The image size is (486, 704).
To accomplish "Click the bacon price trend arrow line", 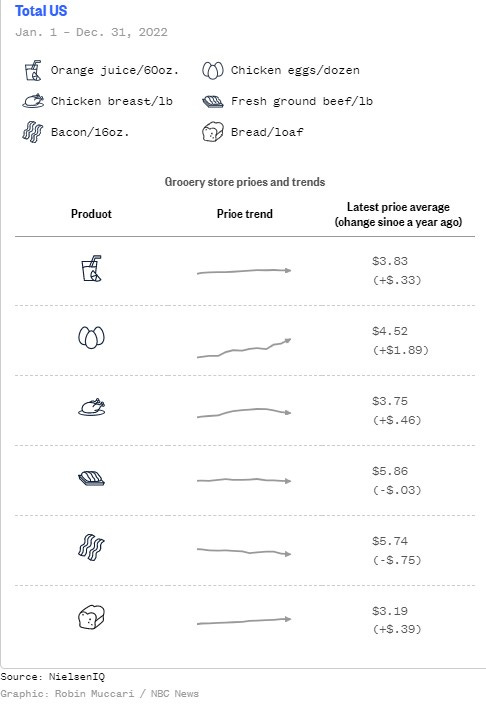I will pyautogui.click(x=244, y=551).
